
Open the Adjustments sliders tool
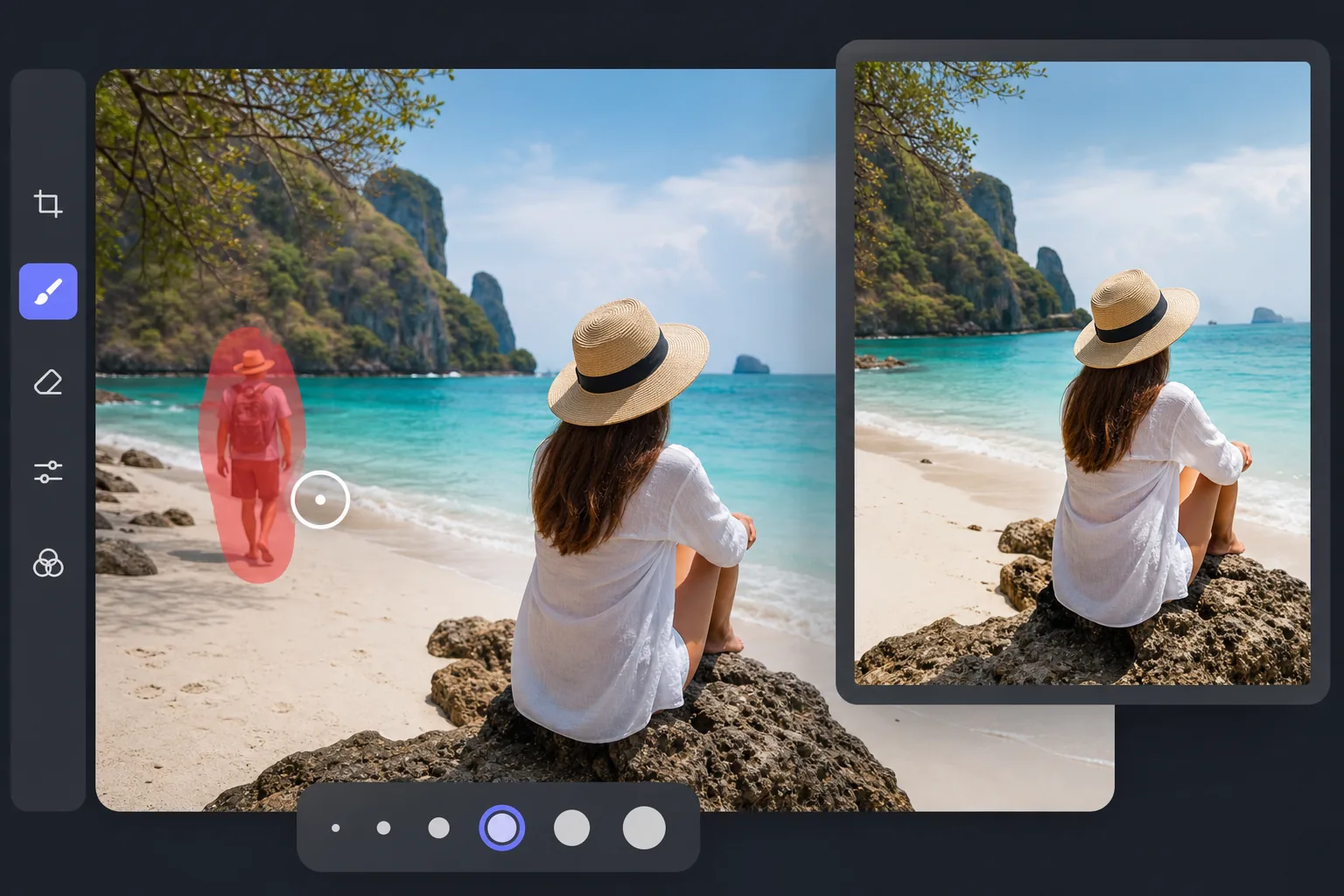click(48, 472)
